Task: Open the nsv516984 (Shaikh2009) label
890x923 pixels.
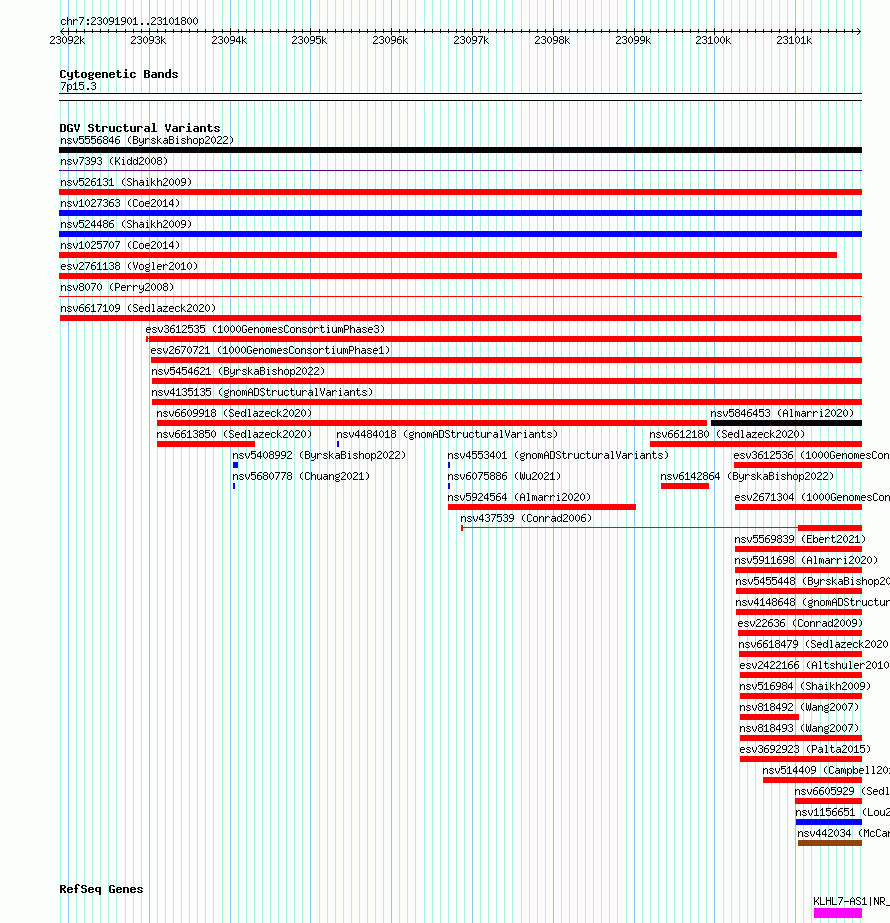Action: pyautogui.click(x=805, y=686)
